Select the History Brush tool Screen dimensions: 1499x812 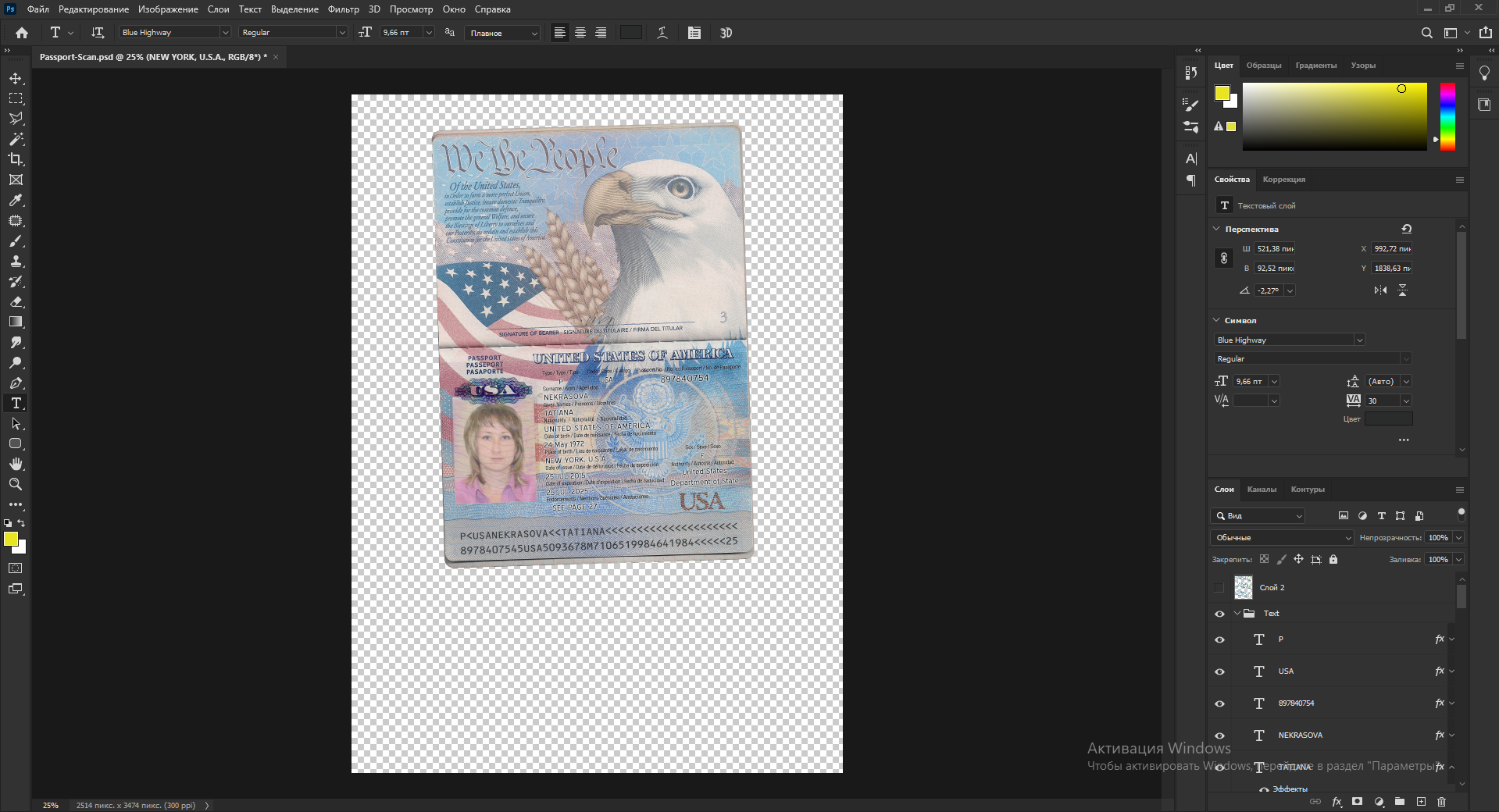click(x=16, y=282)
